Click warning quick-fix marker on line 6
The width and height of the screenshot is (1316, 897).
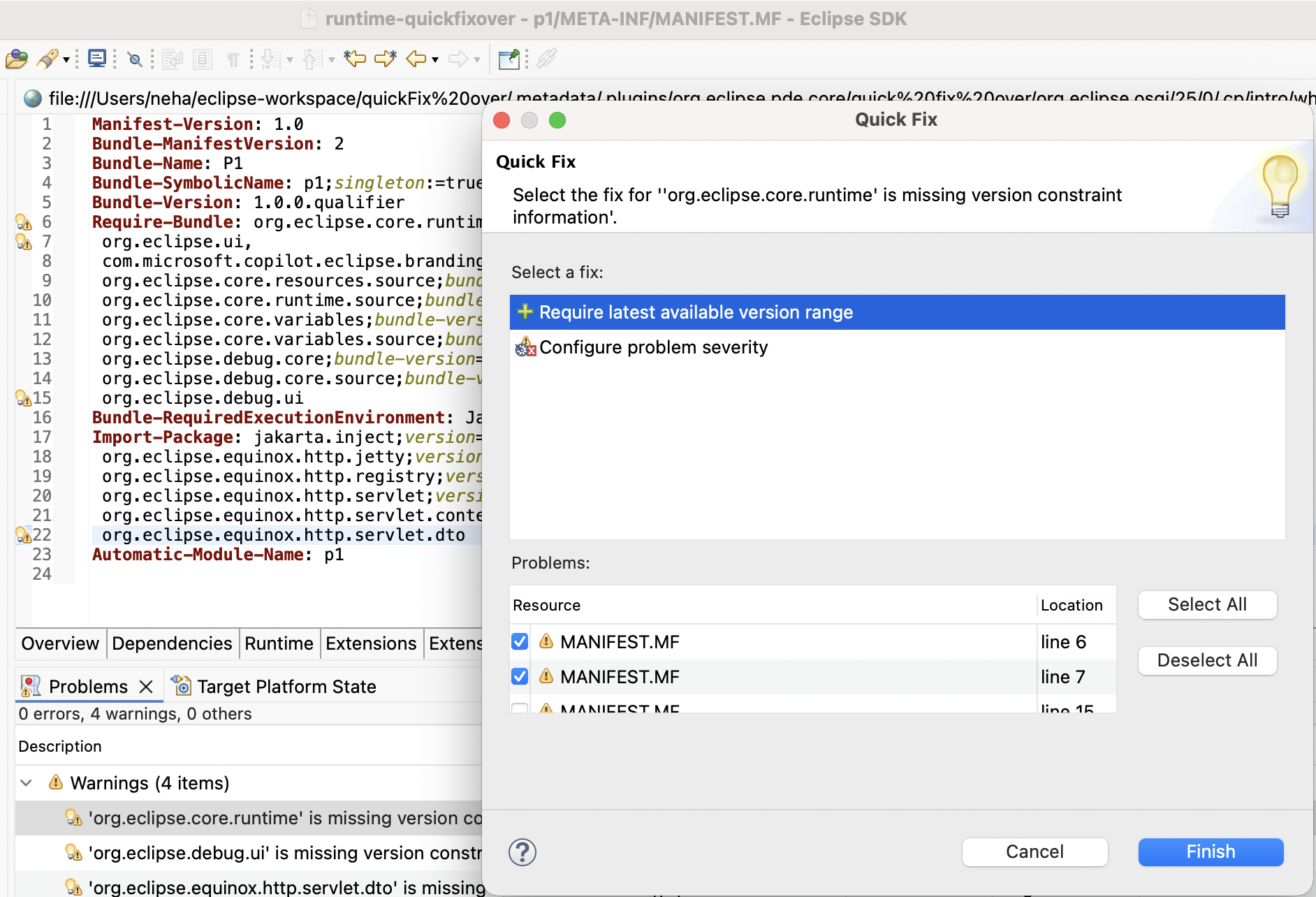coord(24,222)
